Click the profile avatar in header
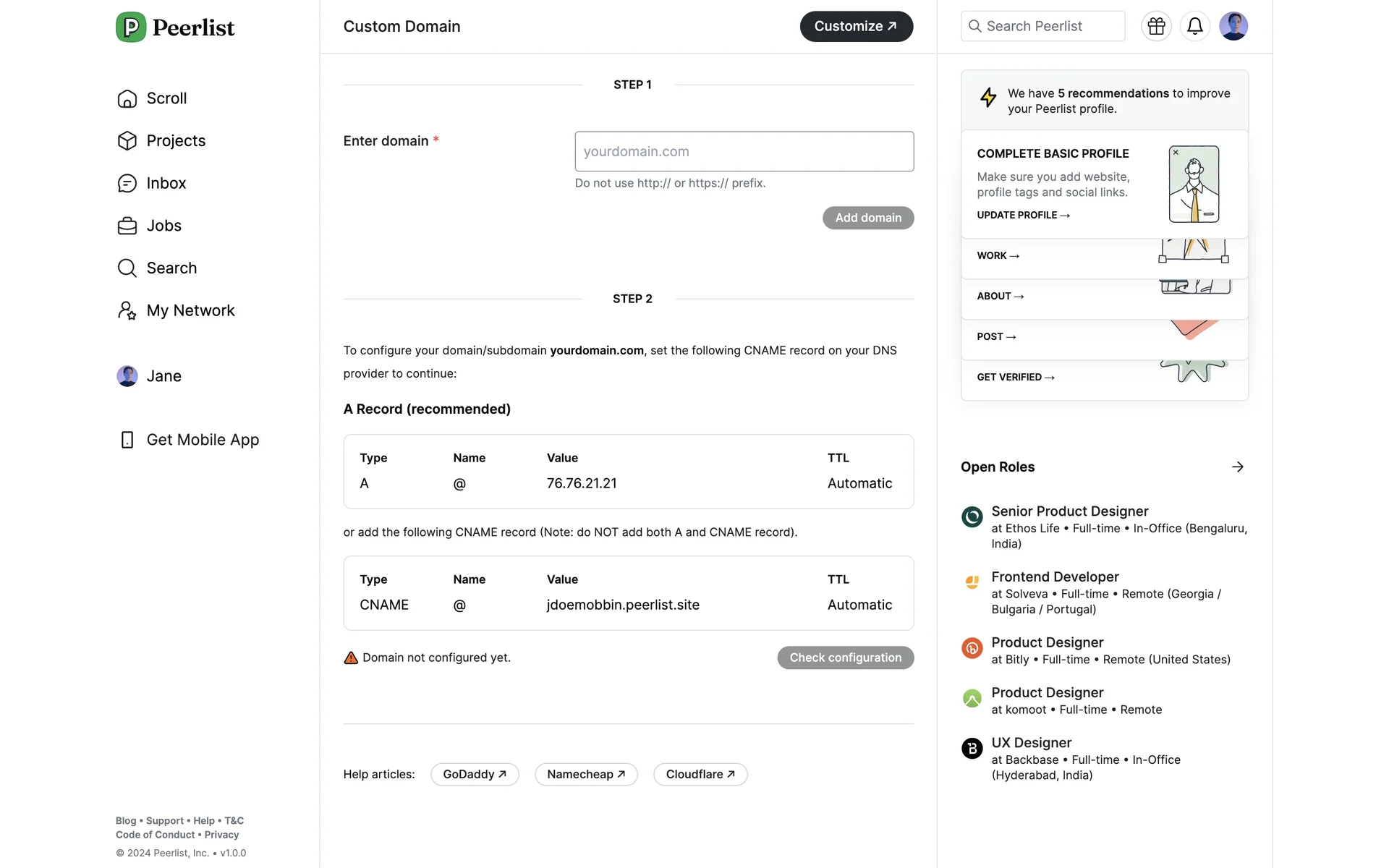 coord(1233,27)
